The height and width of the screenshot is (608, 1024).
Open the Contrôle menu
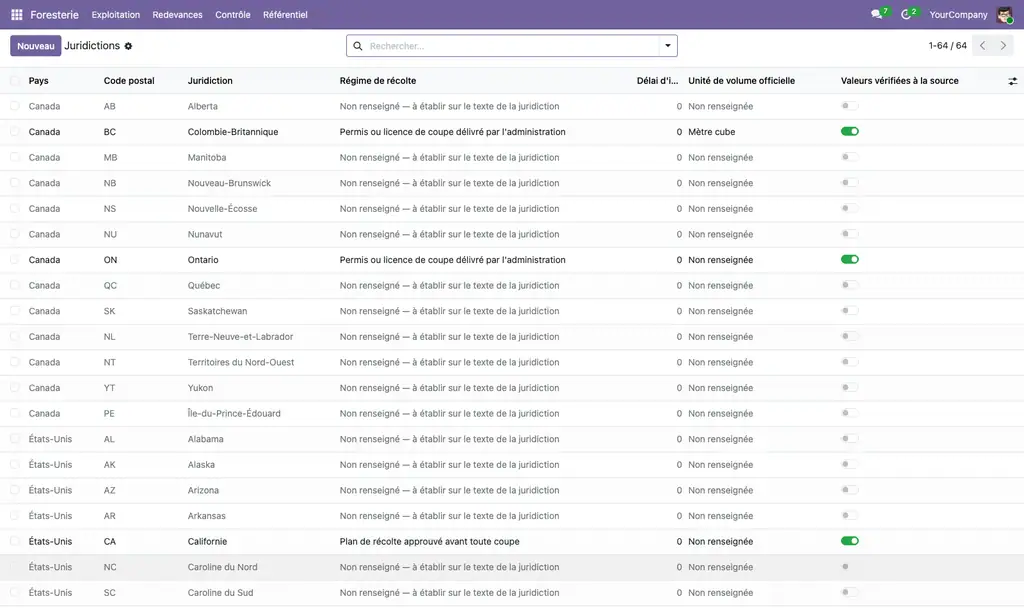click(x=232, y=14)
